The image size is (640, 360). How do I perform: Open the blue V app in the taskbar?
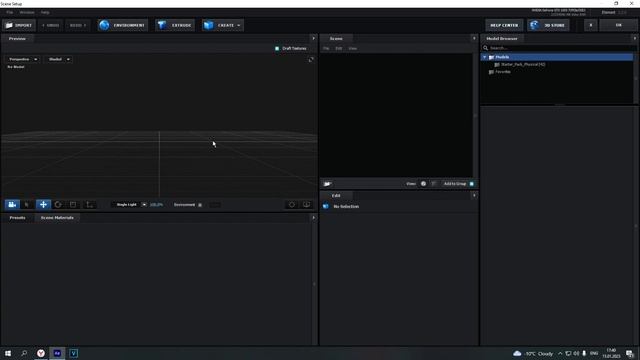(x=73, y=353)
